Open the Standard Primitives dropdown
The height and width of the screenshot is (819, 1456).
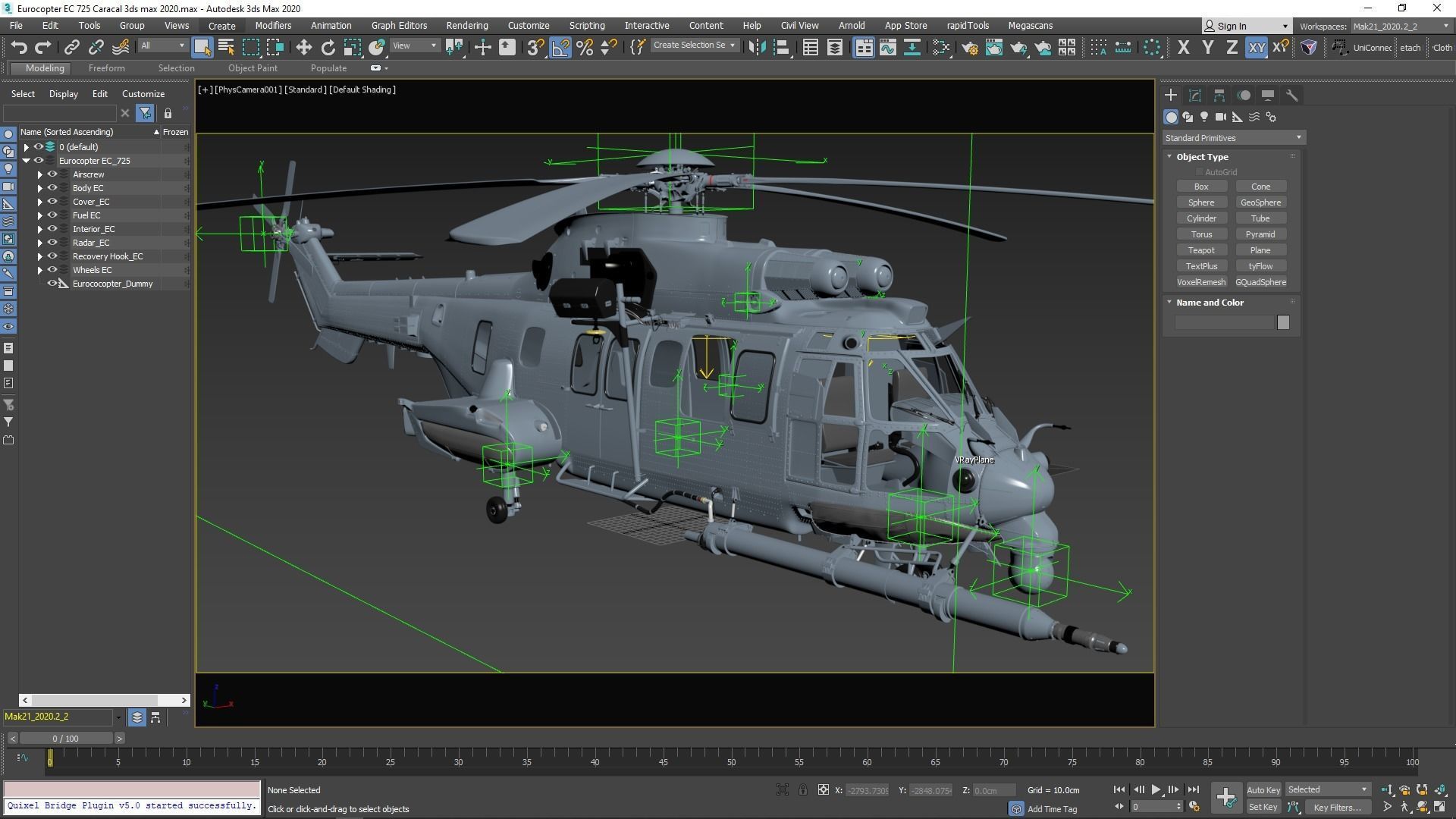point(1233,138)
